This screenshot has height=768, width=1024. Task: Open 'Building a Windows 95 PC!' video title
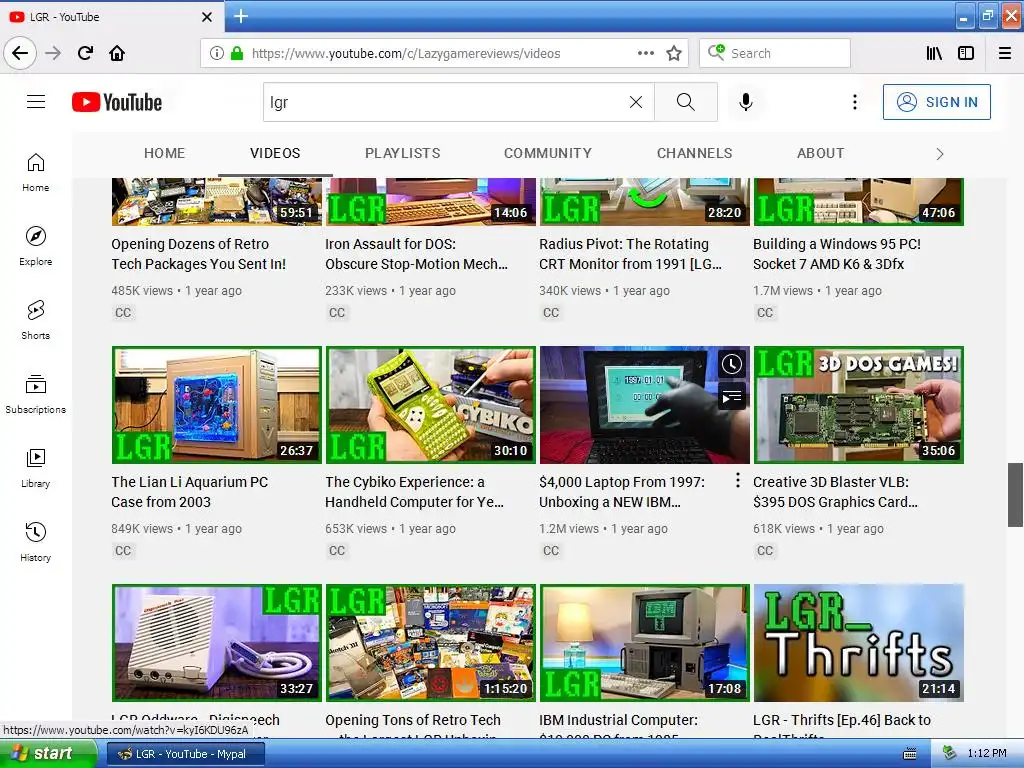pyautogui.click(x=837, y=254)
